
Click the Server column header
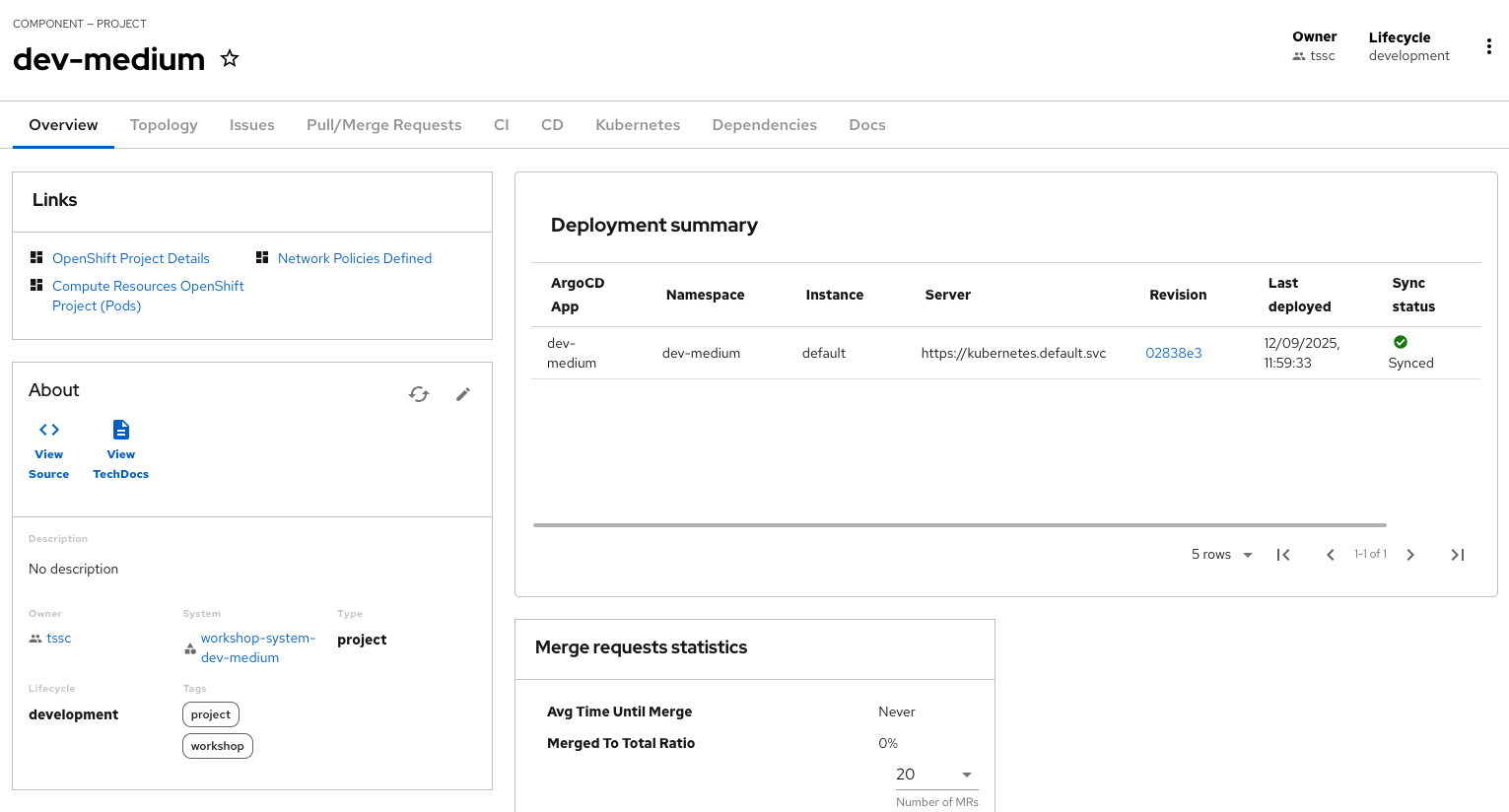(948, 295)
